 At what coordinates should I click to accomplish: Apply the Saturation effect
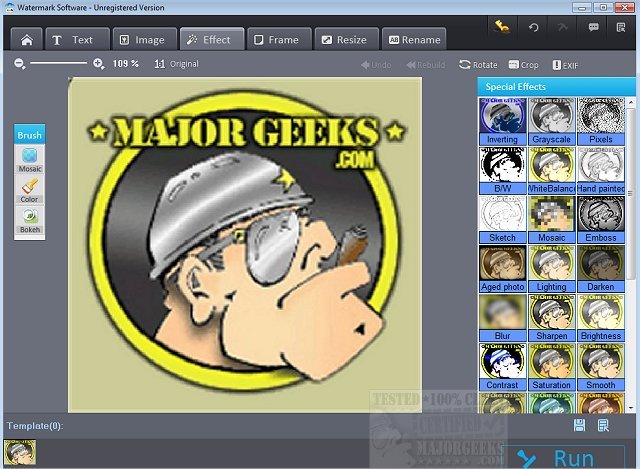pyautogui.click(x=551, y=367)
